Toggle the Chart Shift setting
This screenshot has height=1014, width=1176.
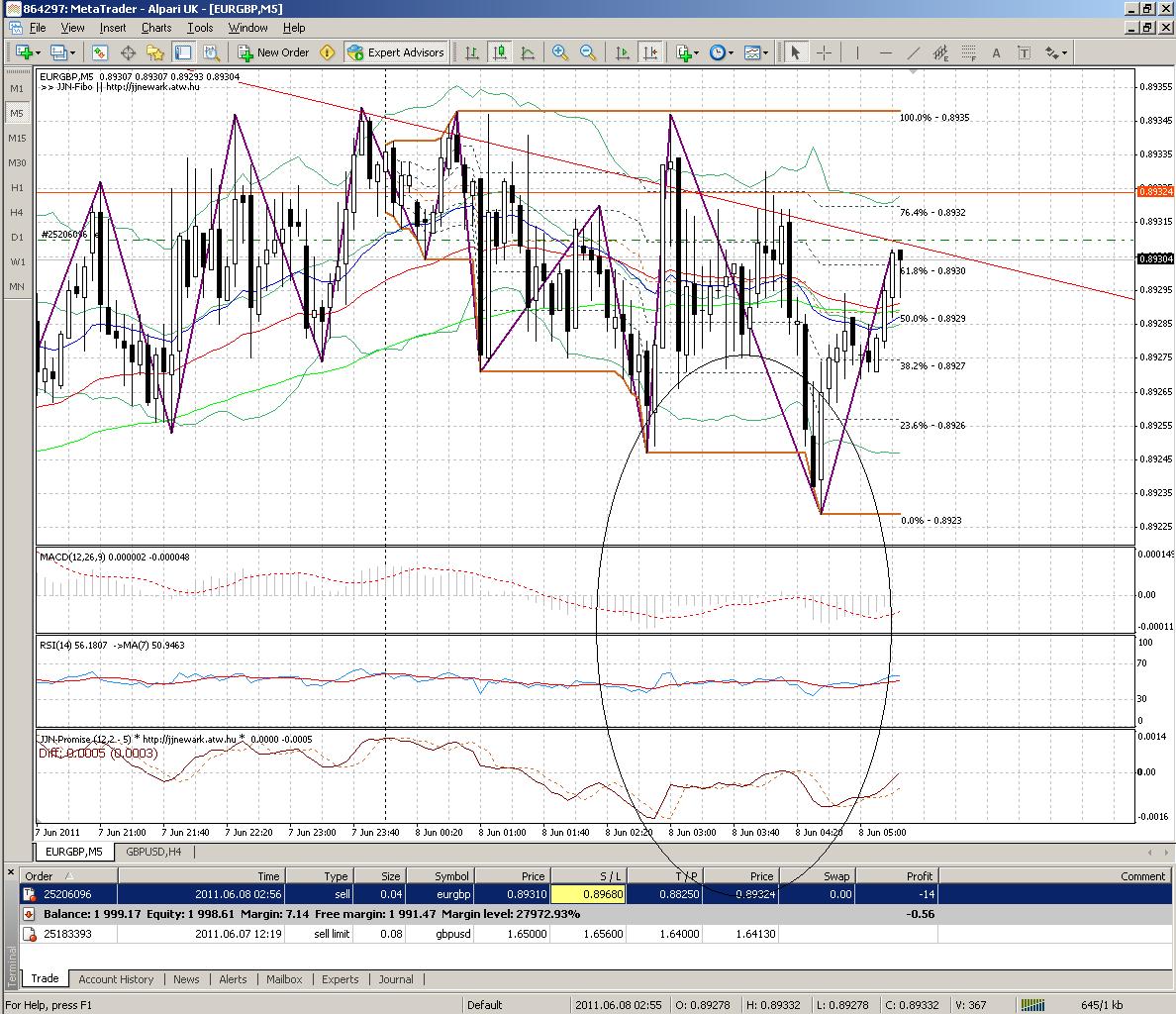(649, 52)
